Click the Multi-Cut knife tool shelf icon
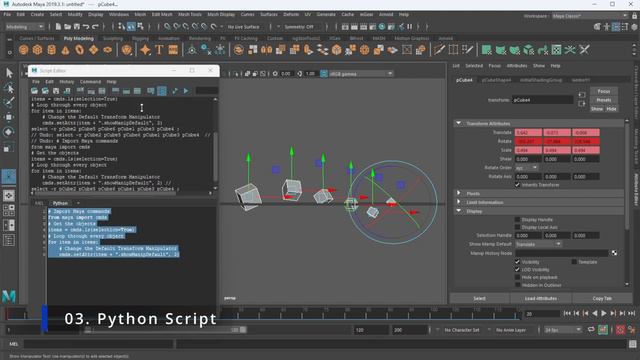The image size is (640, 360). tap(439, 50)
